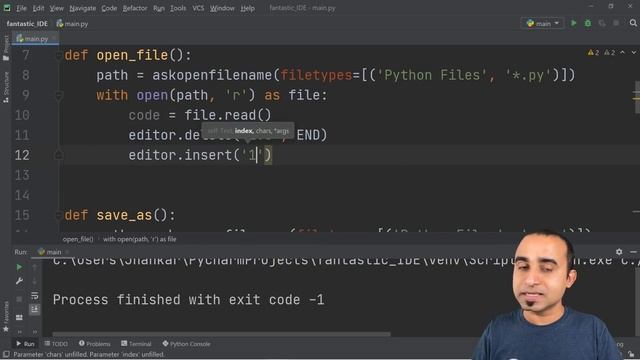Viewport: 640px width, 360px height.
Task: Click the fold-end marker at line 12
Action: coord(59,155)
